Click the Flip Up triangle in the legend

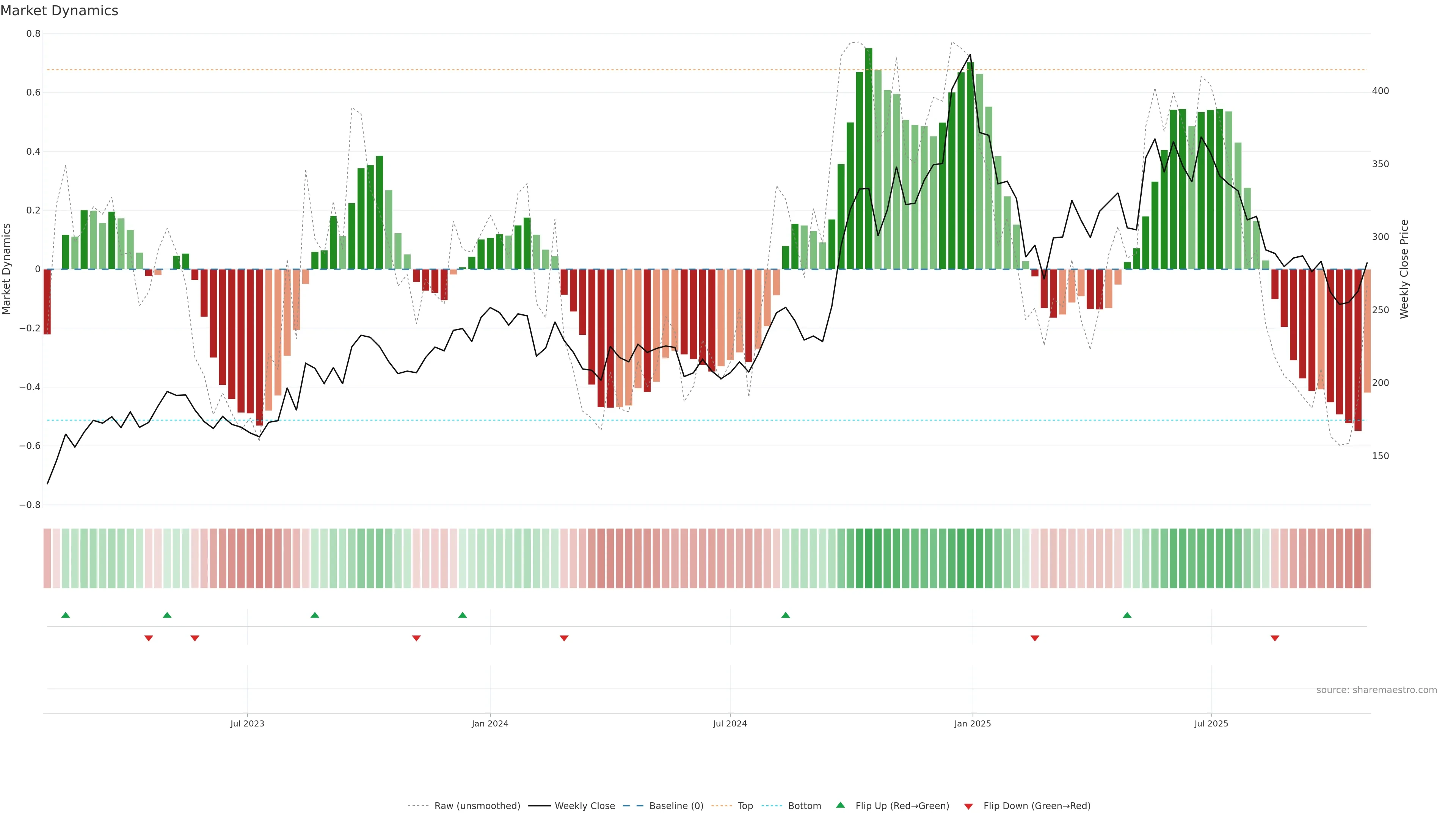tap(841, 805)
